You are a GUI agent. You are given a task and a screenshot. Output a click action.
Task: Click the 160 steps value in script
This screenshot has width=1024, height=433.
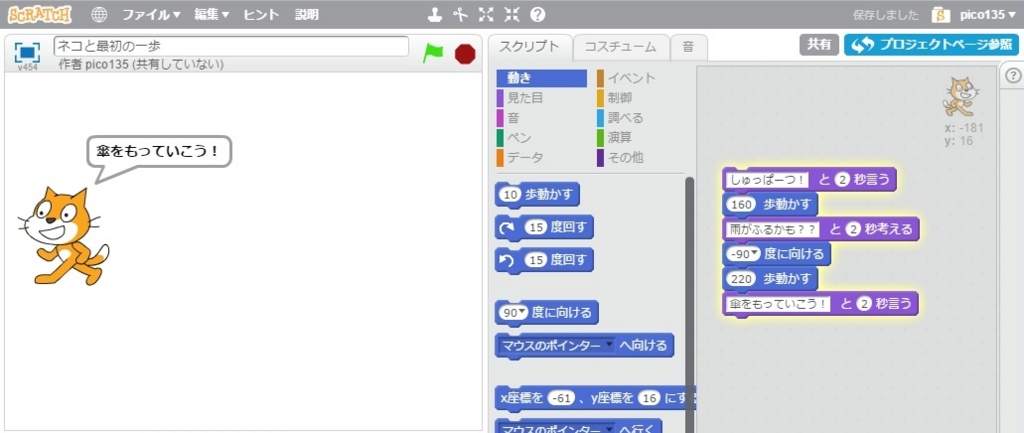742,204
